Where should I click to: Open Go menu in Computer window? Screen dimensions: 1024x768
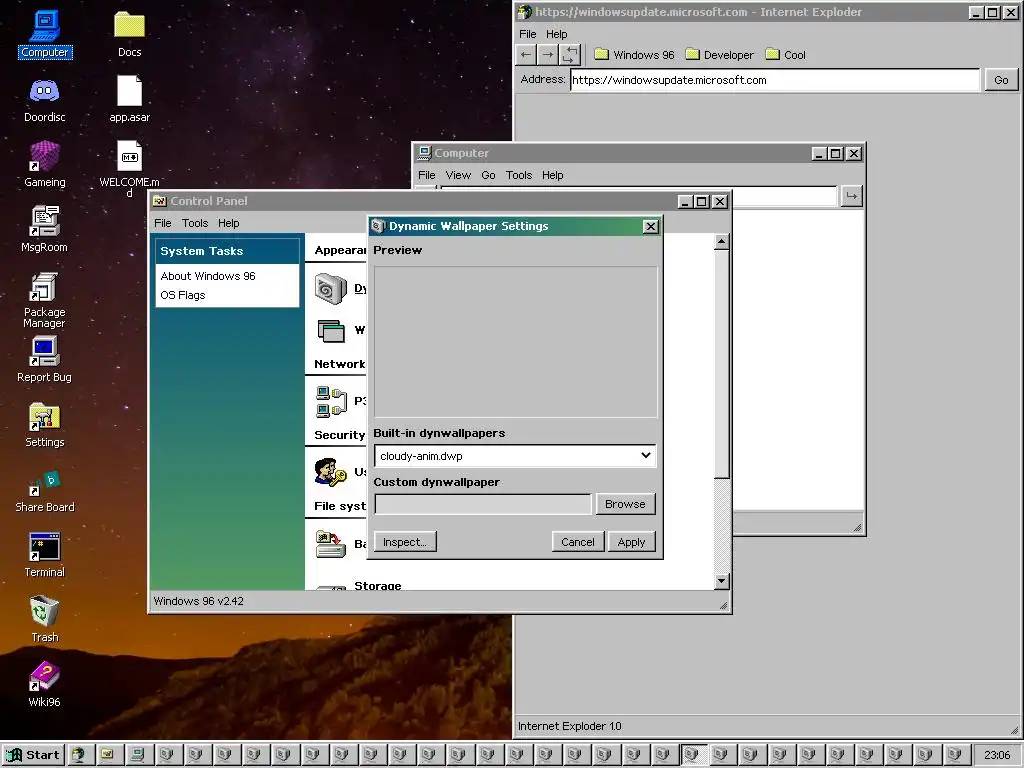(x=488, y=175)
